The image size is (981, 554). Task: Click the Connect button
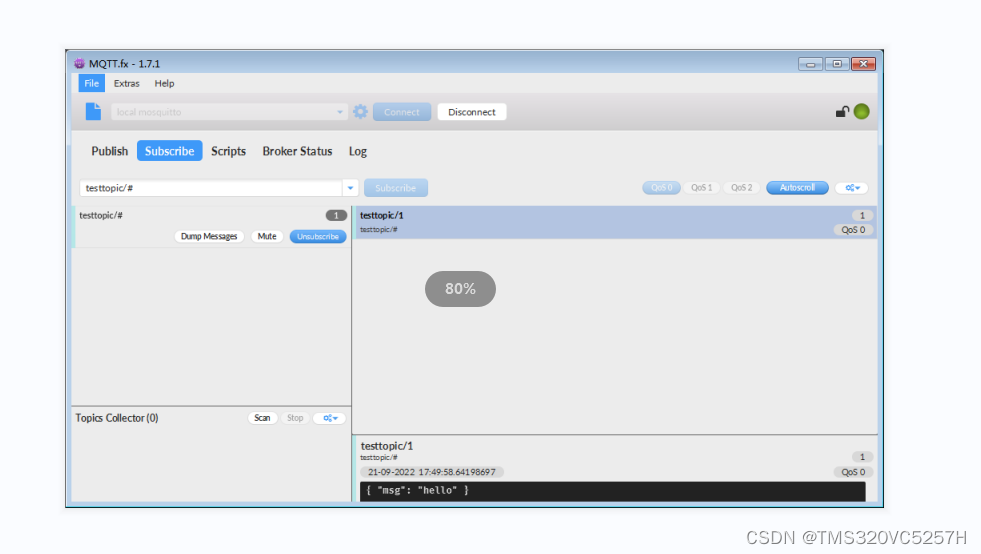[402, 112]
